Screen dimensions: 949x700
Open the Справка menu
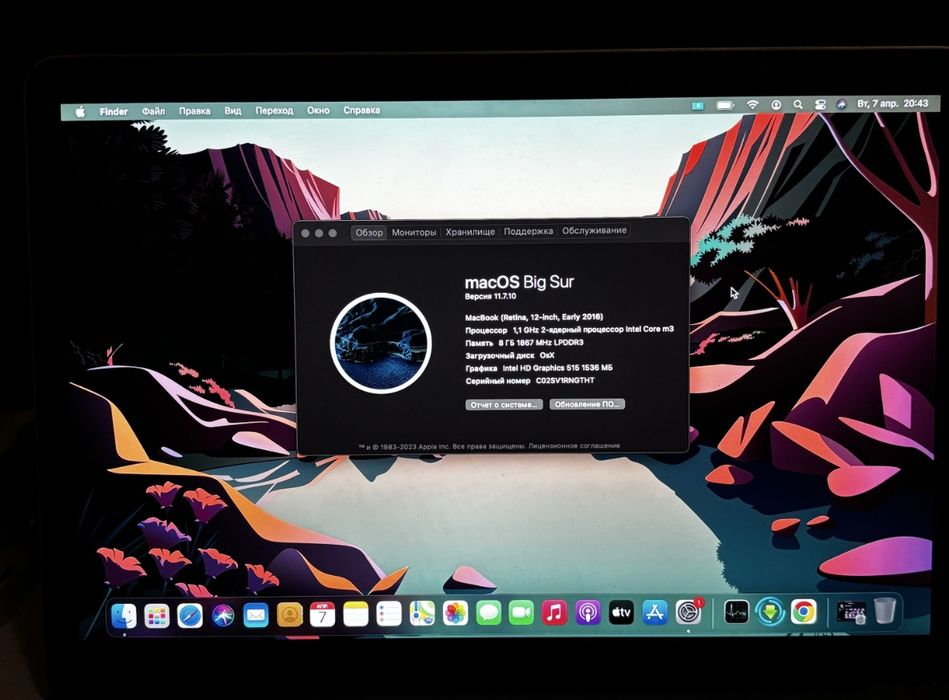[x=361, y=110]
